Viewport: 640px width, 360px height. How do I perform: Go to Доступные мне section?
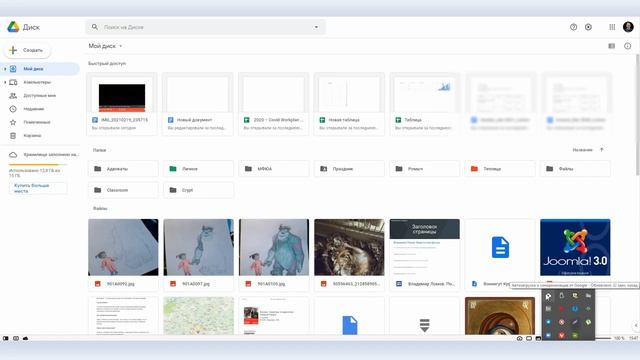point(40,96)
